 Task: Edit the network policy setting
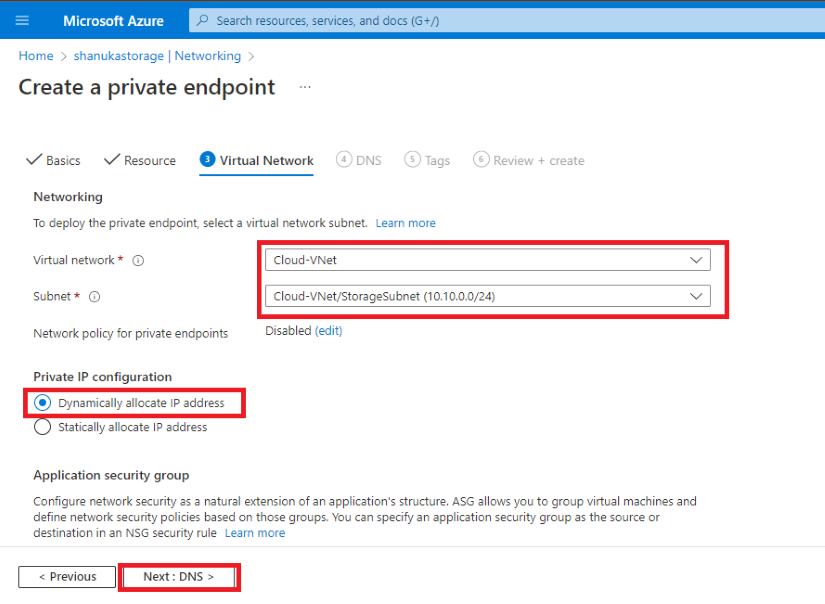[x=328, y=331]
